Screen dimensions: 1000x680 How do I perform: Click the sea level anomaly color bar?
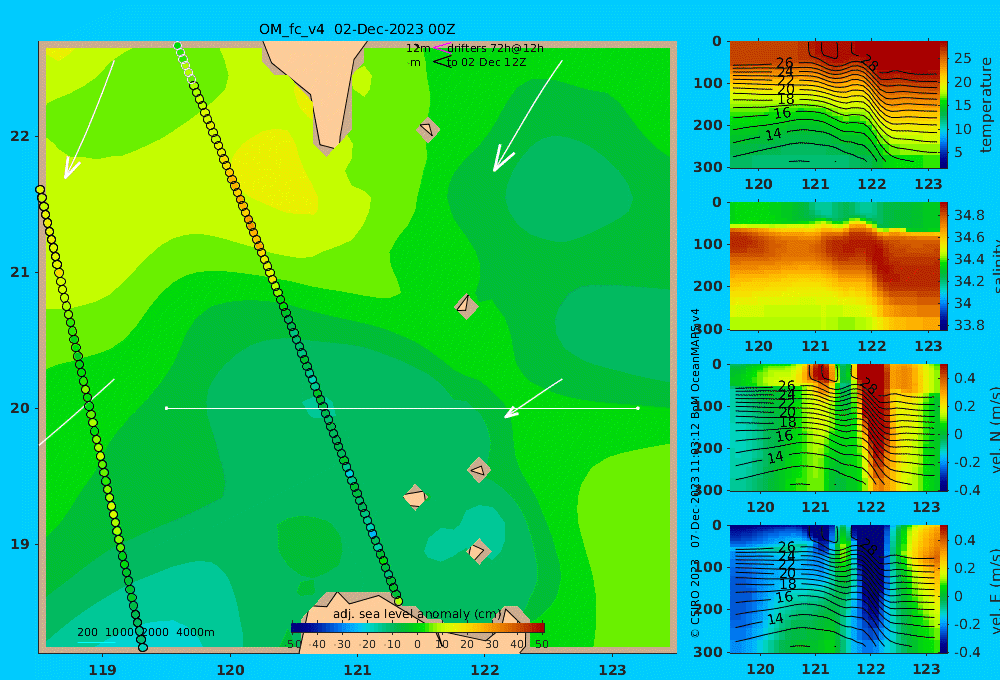[418, 628]
